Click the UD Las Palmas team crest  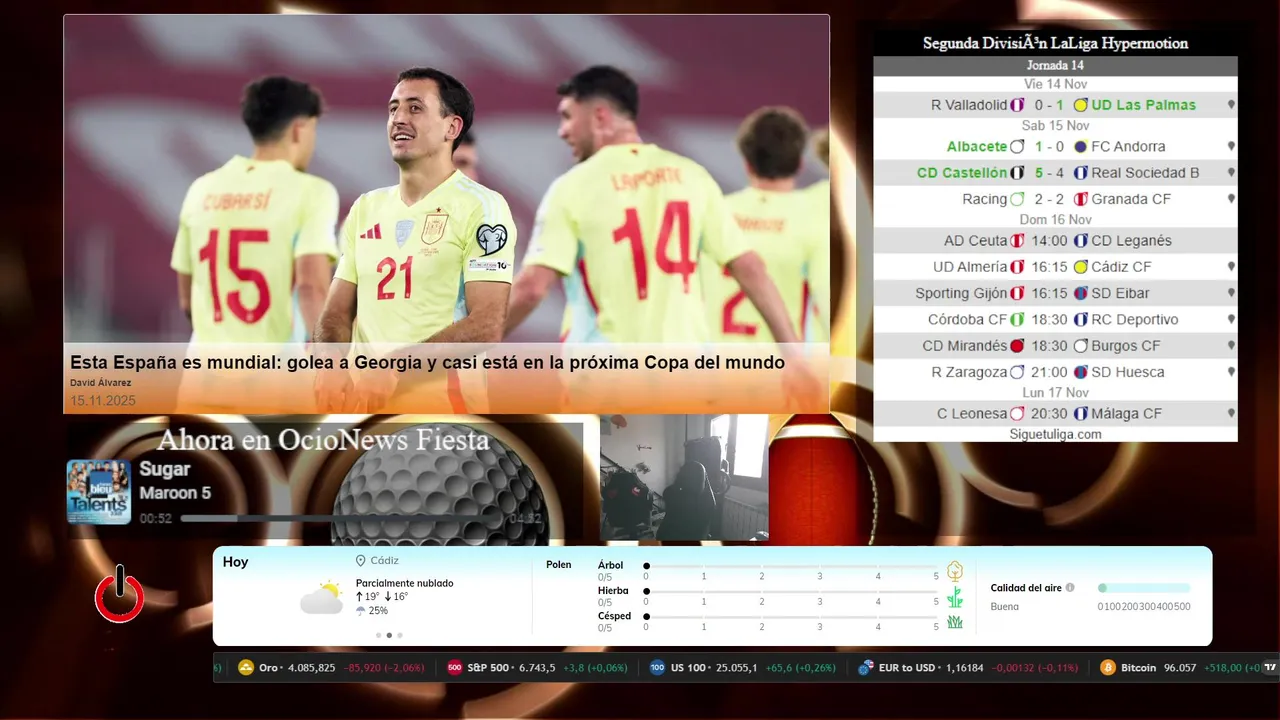pyautogui.click(x=1080, y=105)
